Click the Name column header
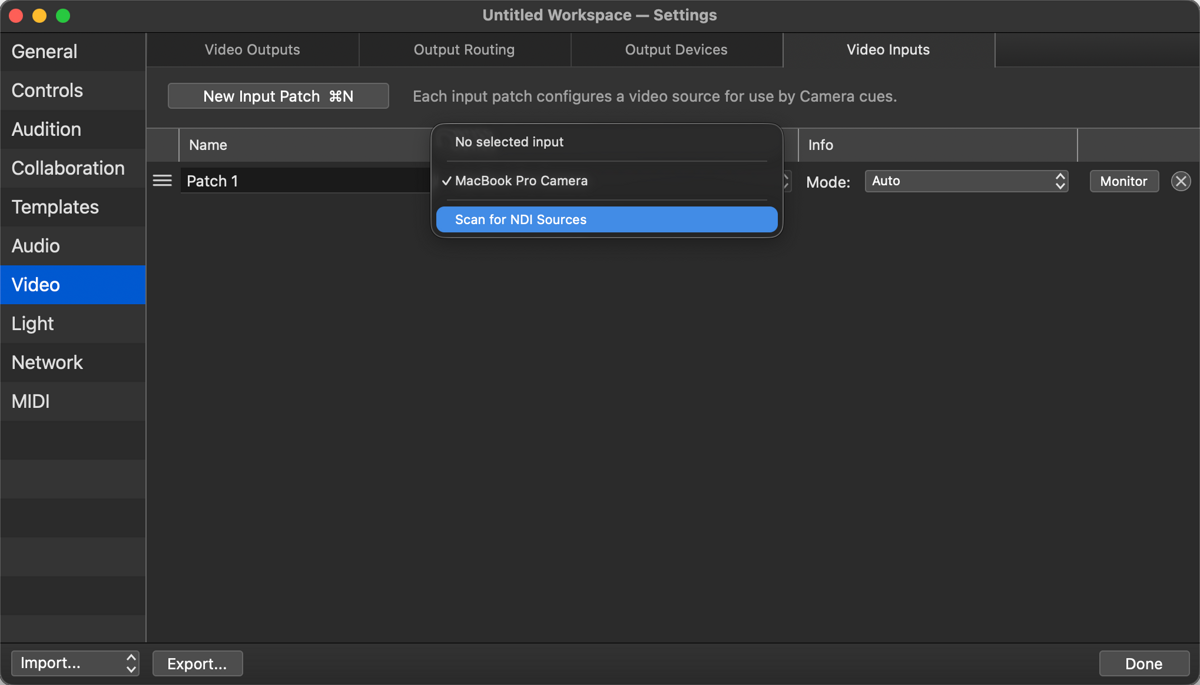This screenshot has height=685, width=1200. [x=305, y=145]
